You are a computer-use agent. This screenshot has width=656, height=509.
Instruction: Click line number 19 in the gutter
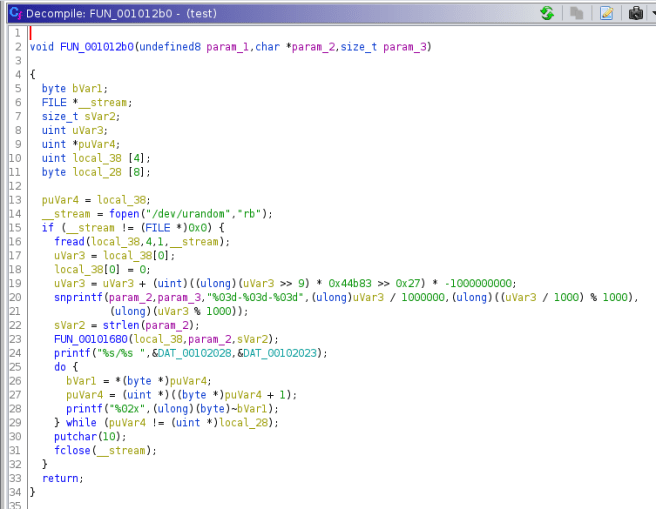[17, 283]
